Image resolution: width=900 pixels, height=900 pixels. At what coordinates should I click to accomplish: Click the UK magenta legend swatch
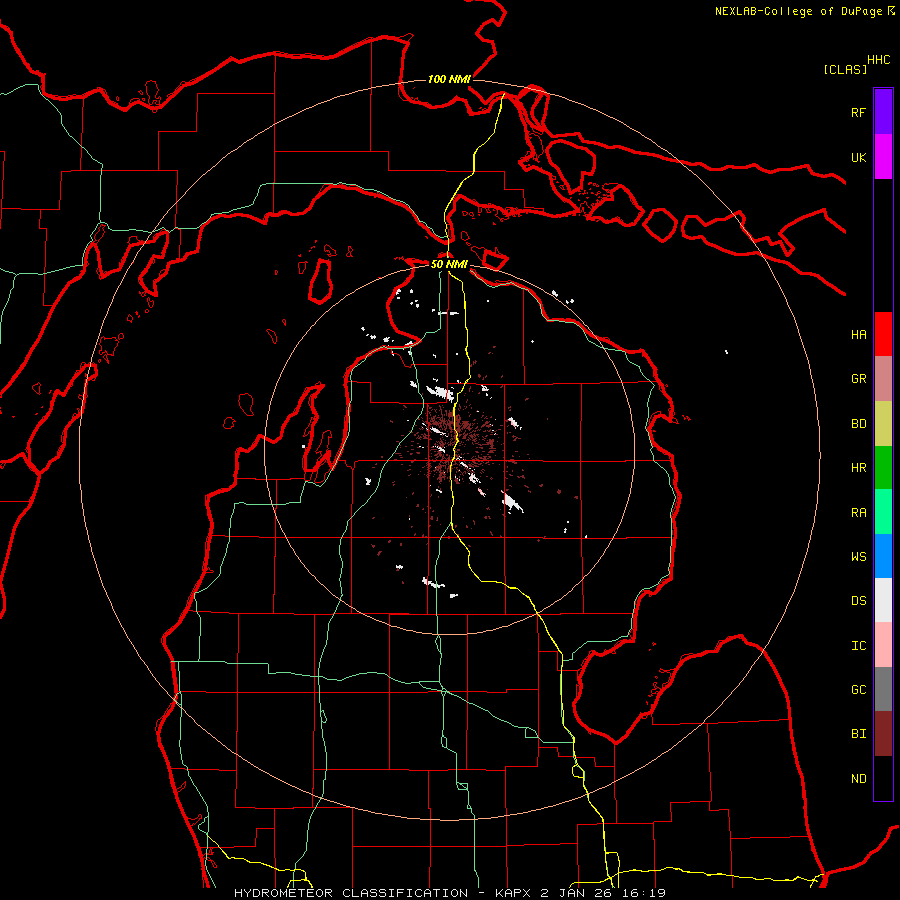883,157
